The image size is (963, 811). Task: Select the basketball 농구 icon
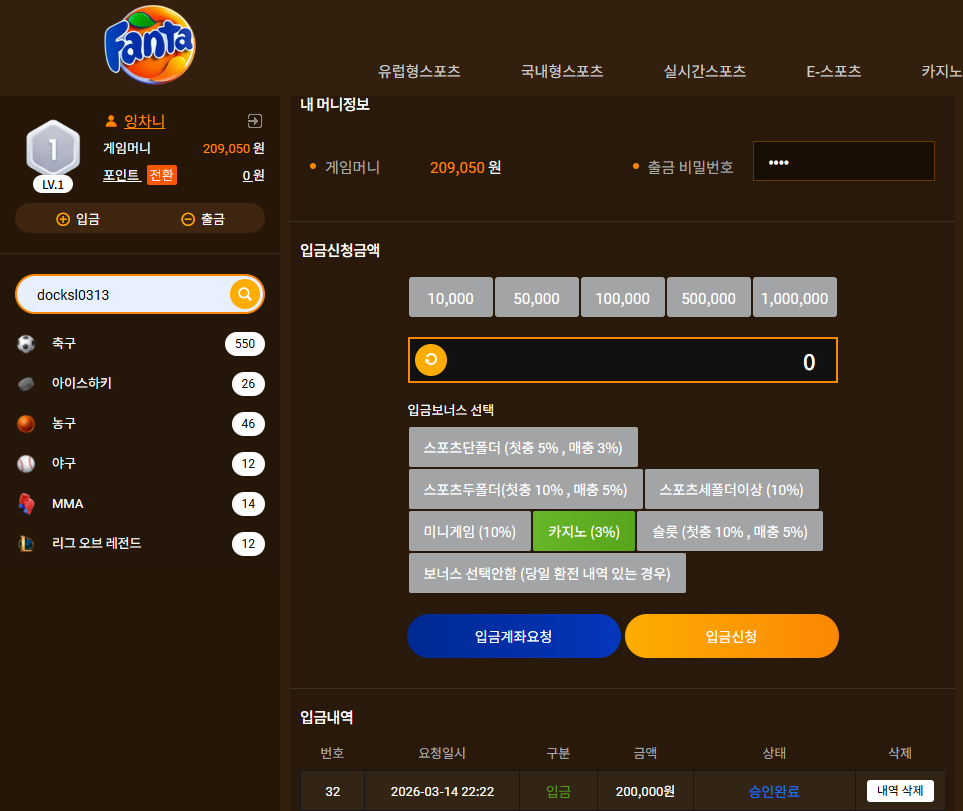(26, 424)
